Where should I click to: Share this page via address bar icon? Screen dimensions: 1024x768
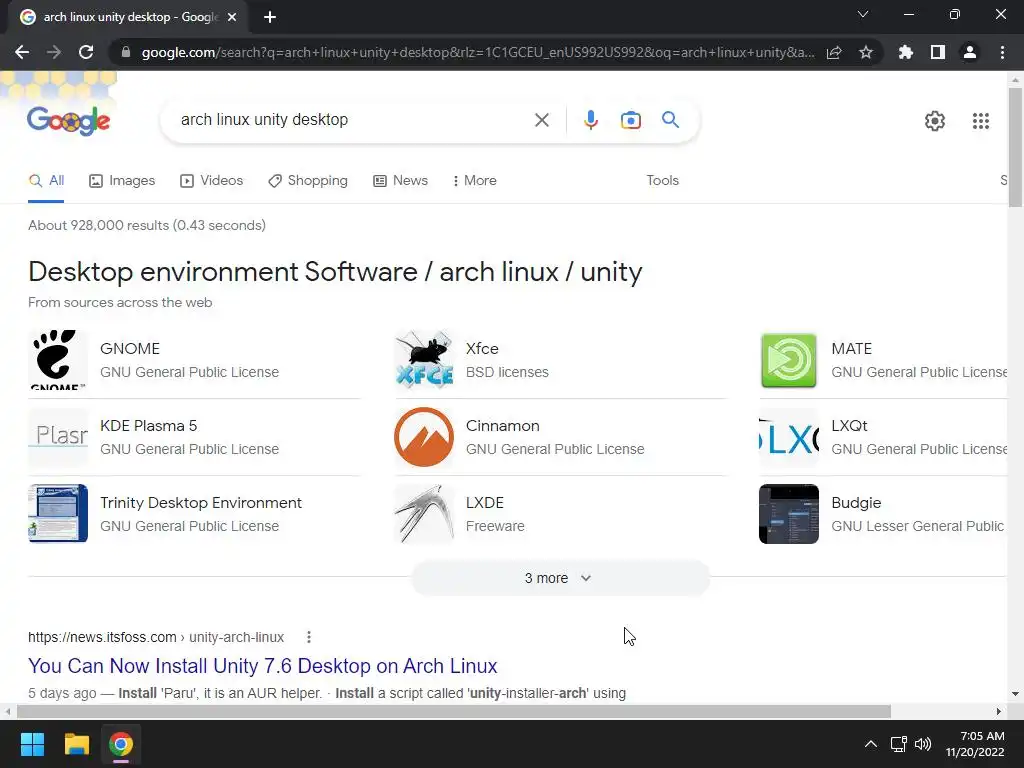(834, 52)
